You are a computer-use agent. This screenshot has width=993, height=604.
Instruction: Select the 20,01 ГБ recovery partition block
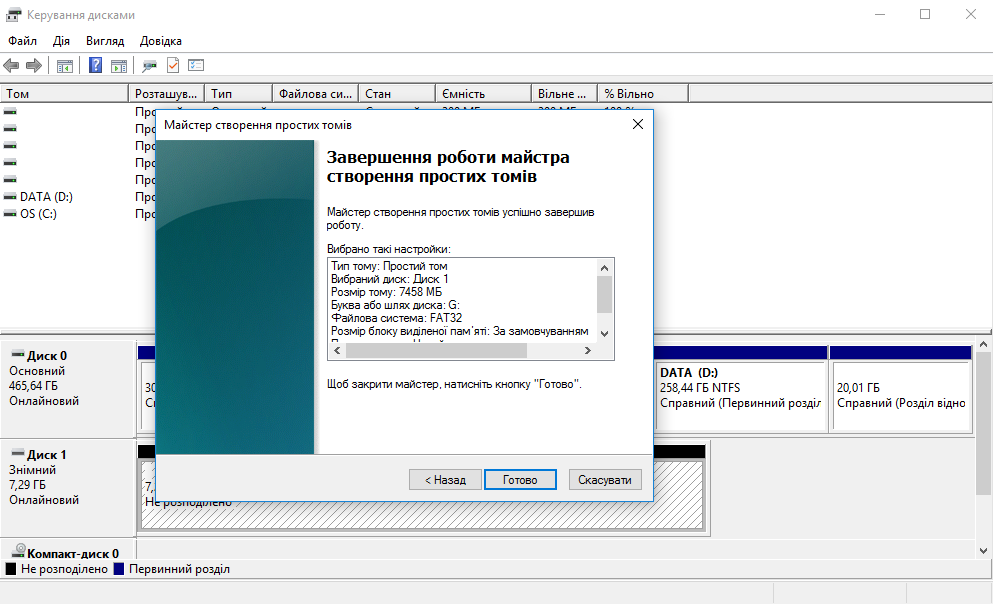[x=900, y=395]
